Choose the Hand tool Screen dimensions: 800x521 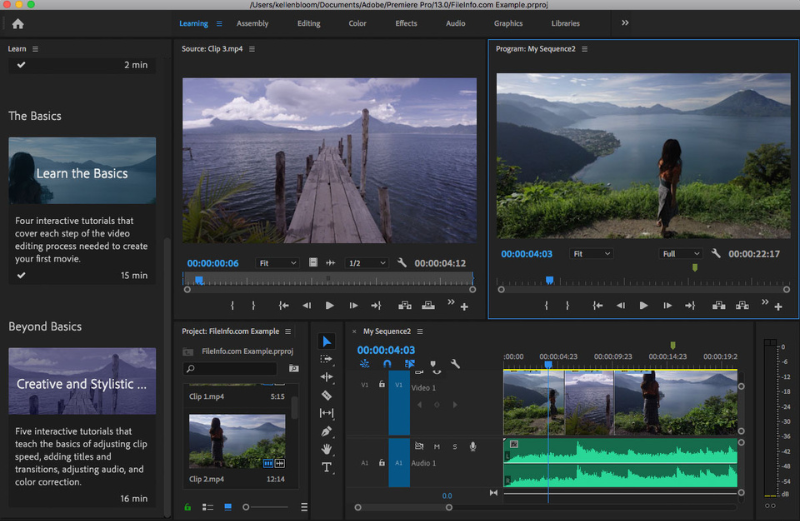pyautogui.click(x=327, y=449)
